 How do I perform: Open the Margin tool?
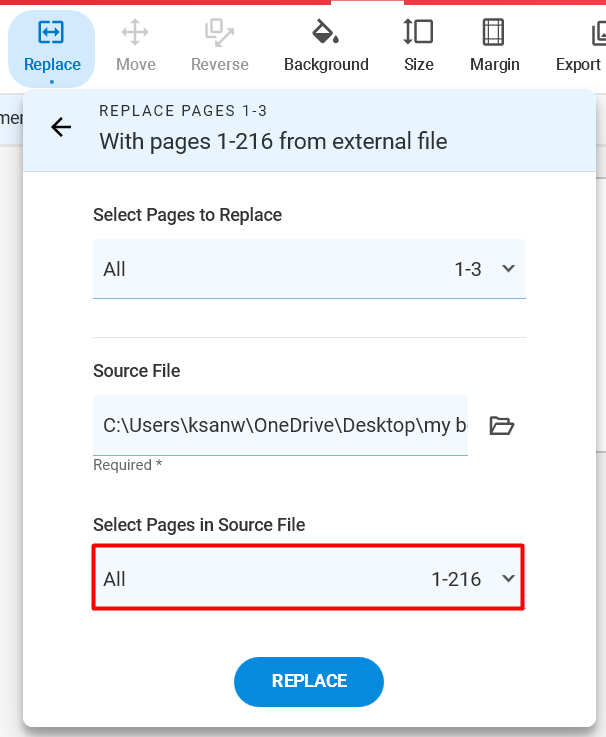(x=495, y=47)
